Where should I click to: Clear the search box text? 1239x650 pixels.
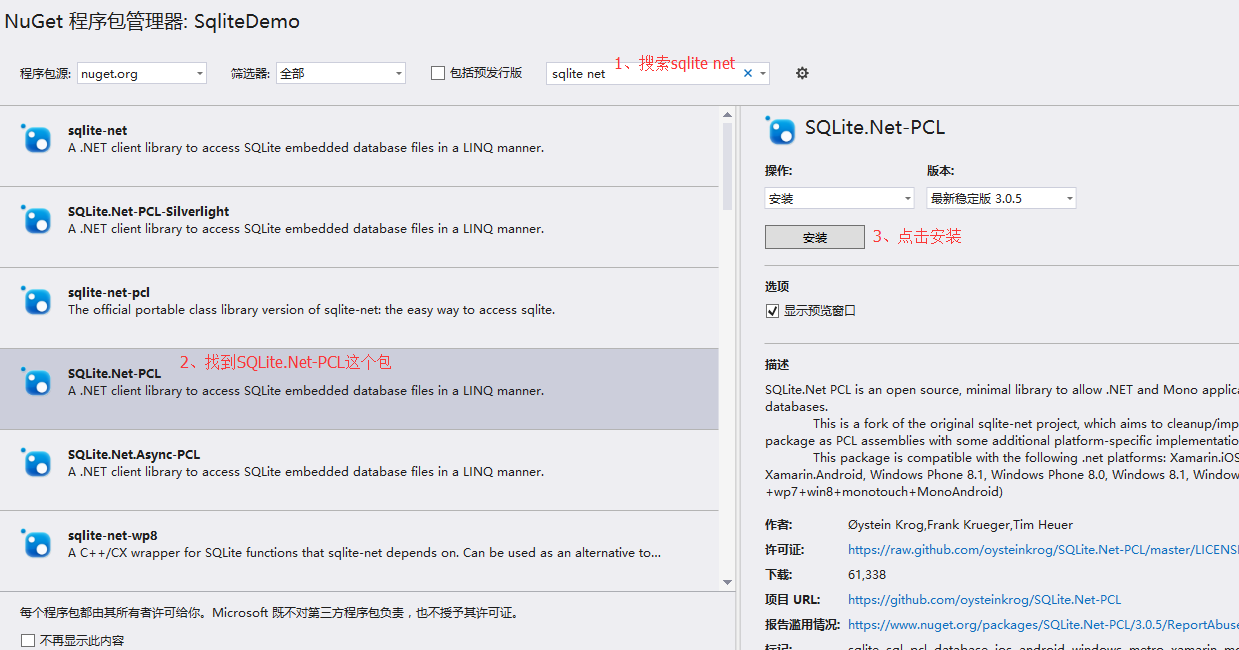(747, 73)
